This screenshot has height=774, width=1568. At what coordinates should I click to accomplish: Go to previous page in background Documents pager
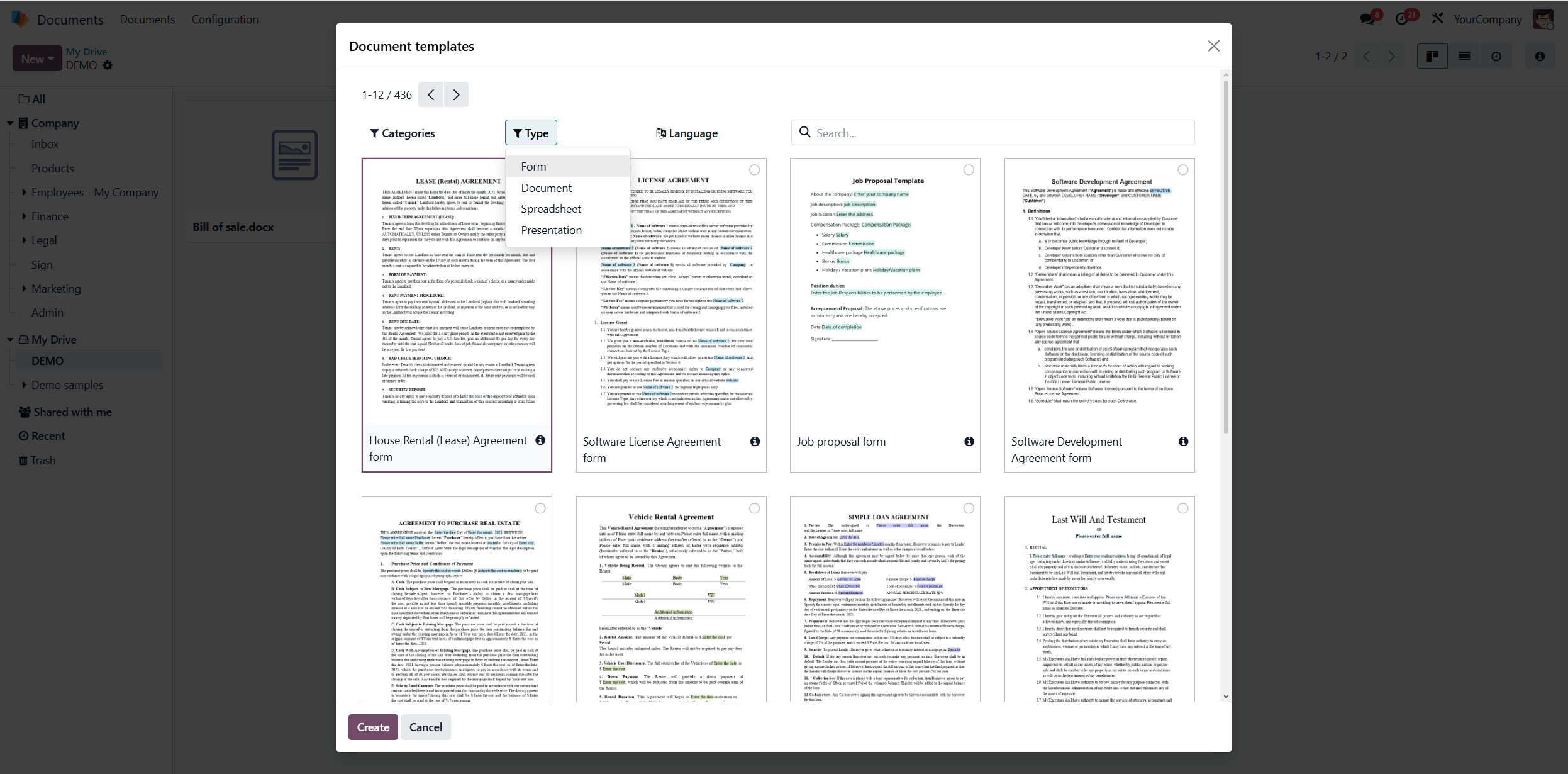click(1366, 57)
